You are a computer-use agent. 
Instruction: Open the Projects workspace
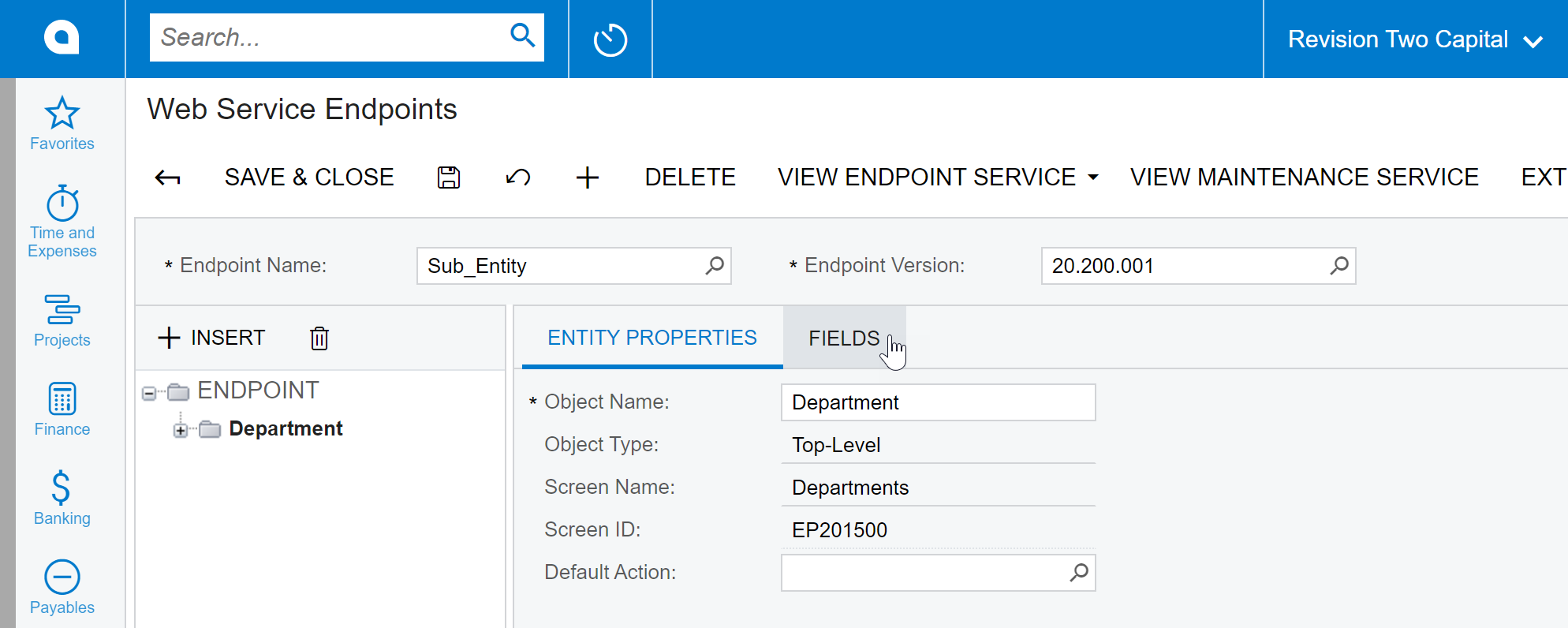tap(62, 320)
